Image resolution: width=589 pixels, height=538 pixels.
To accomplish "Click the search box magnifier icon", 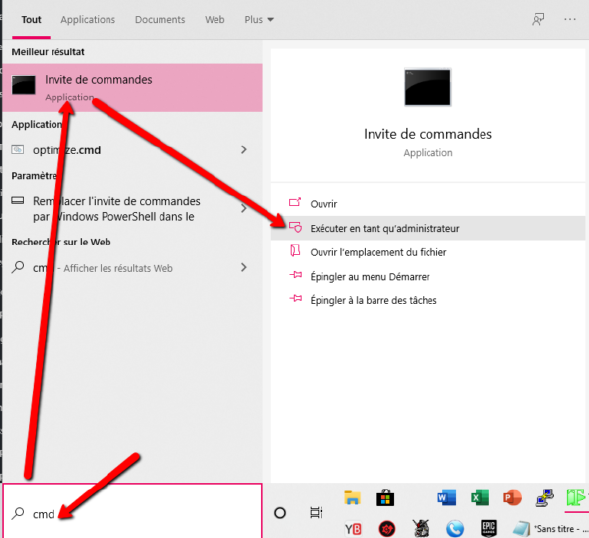I will 18,513.
